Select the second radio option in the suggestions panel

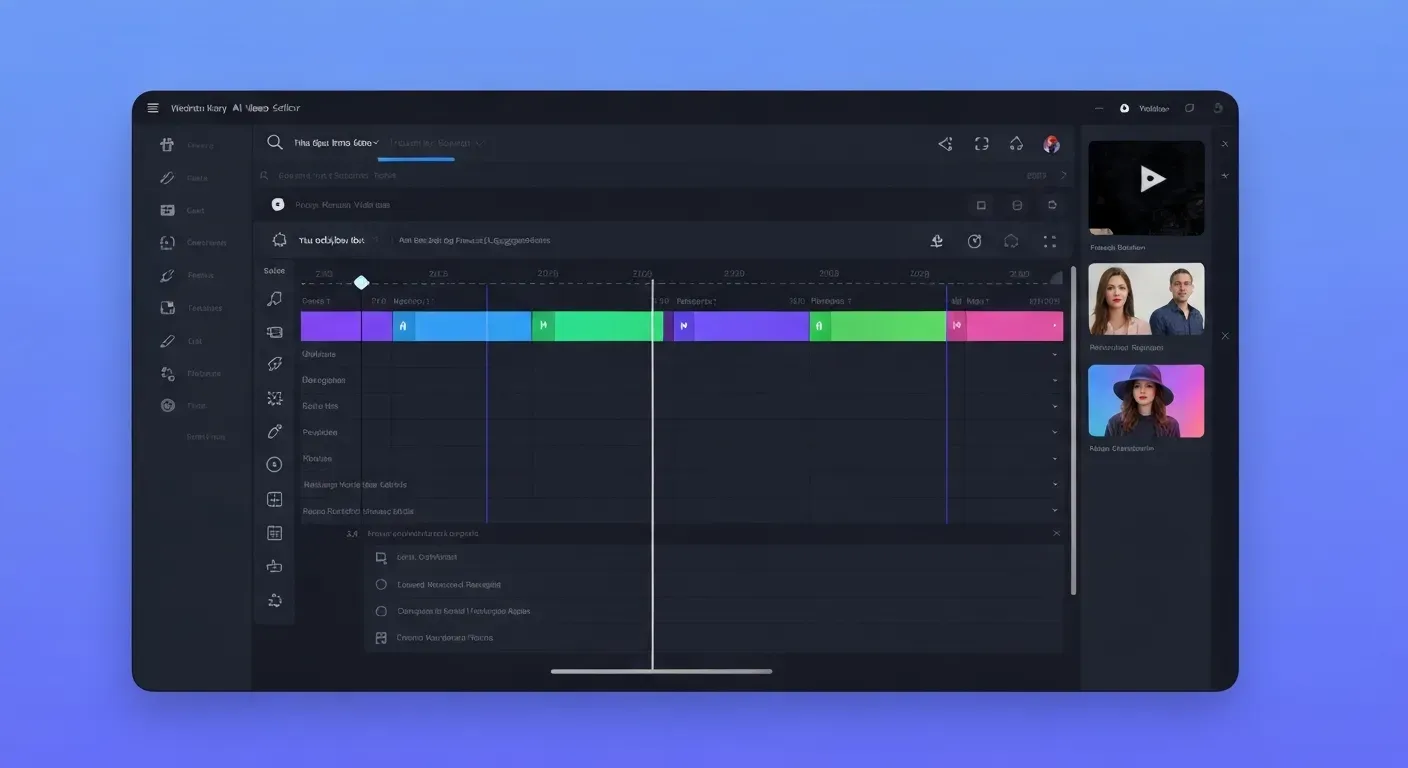tap(381, 611)
